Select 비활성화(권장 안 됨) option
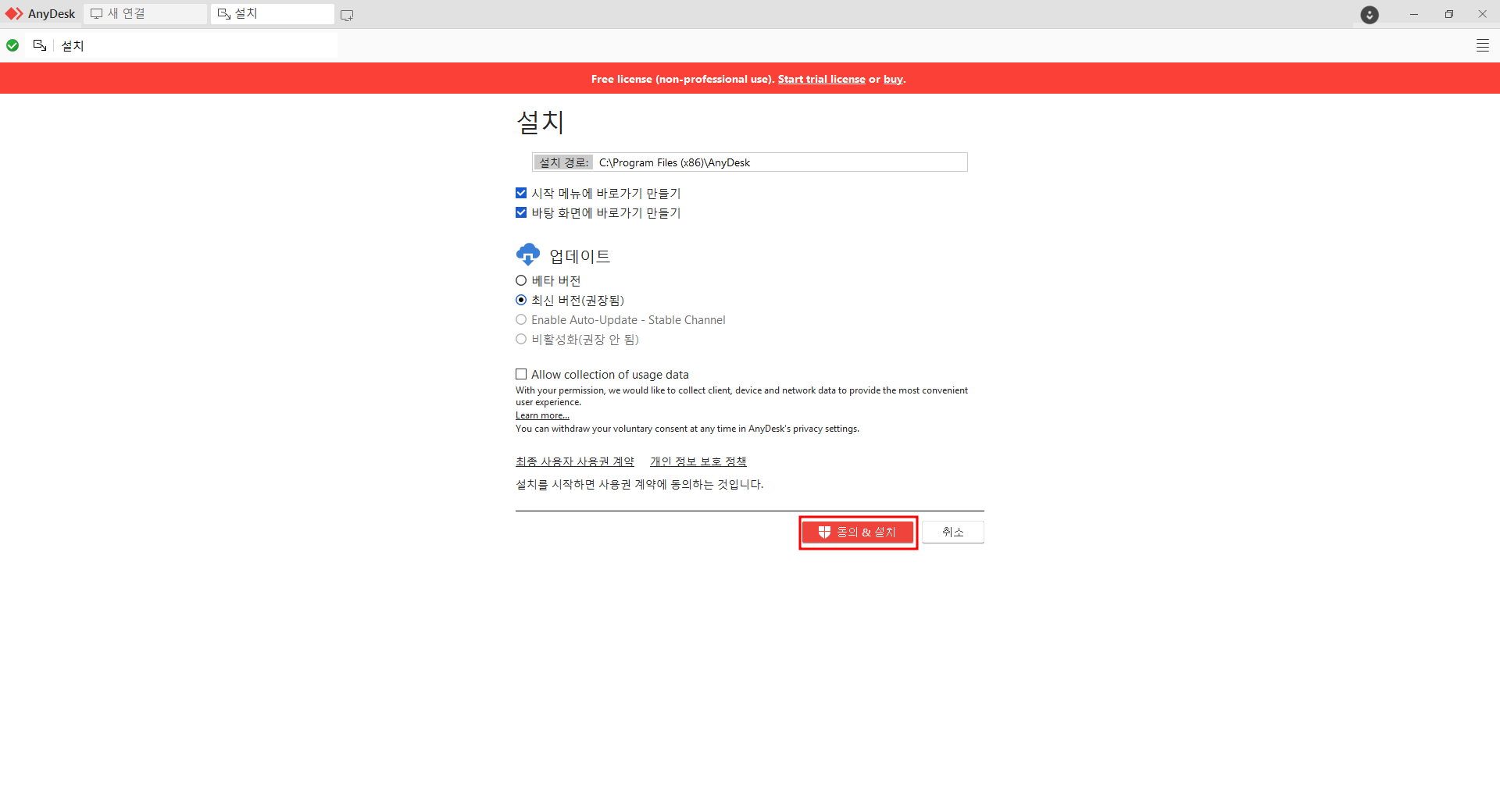The image size is (1500, 812). (x=520, y=339)
